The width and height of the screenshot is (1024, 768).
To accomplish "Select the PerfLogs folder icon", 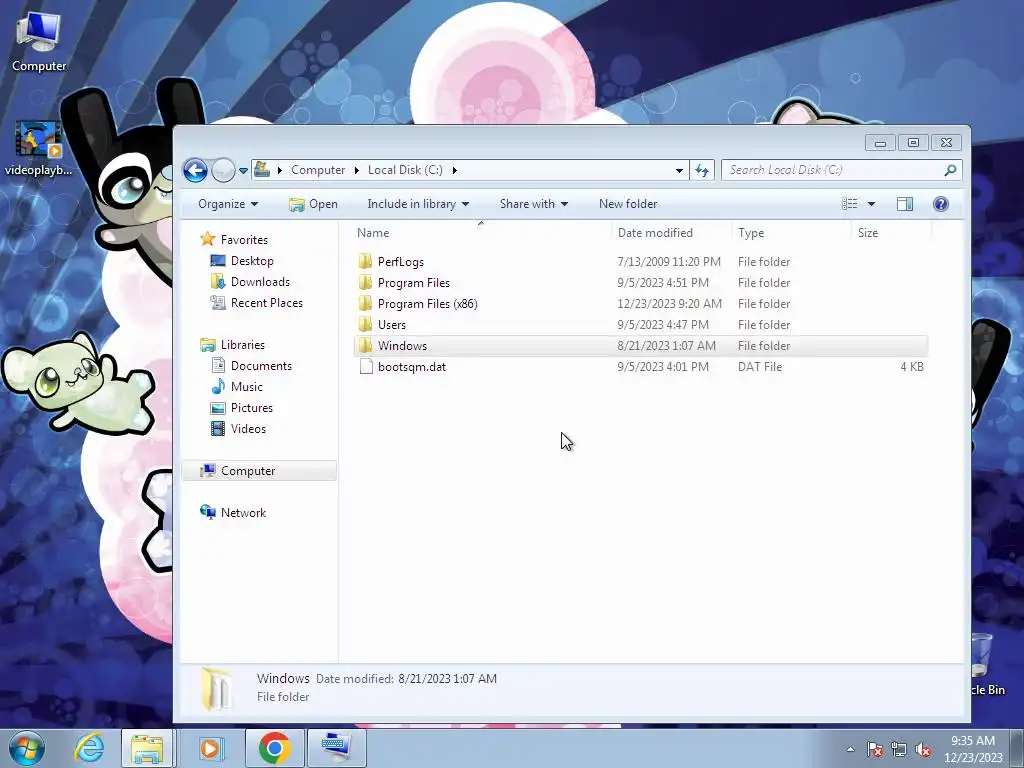I will (366, 262).
